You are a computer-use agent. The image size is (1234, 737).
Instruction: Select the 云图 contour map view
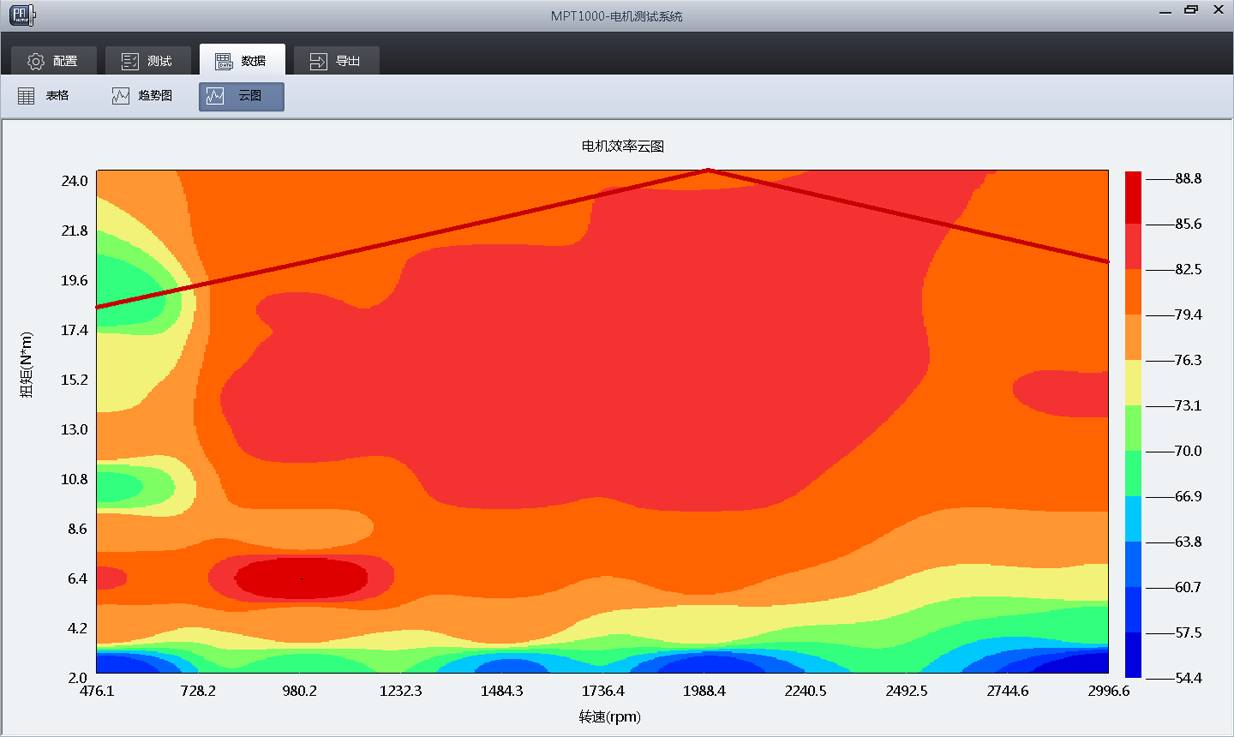click(241, 96)
